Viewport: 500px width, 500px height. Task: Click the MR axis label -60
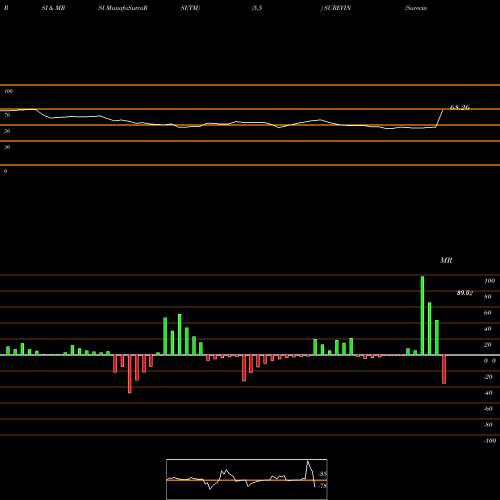pyautogui.click(x=488, y=409)
